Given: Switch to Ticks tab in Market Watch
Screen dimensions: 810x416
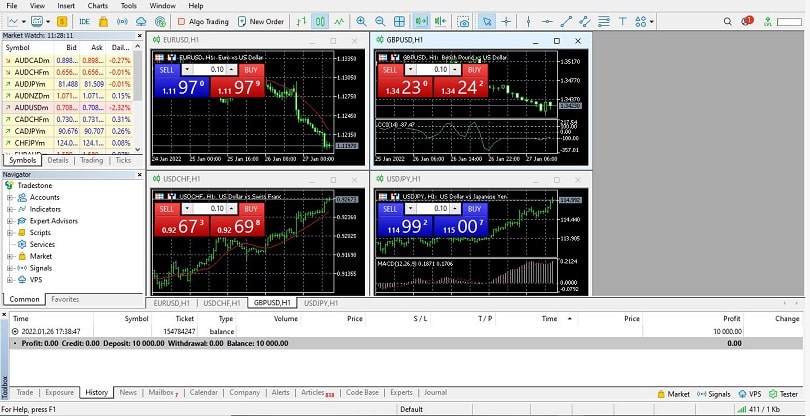Looking at the screenshot, I should 123,160.
